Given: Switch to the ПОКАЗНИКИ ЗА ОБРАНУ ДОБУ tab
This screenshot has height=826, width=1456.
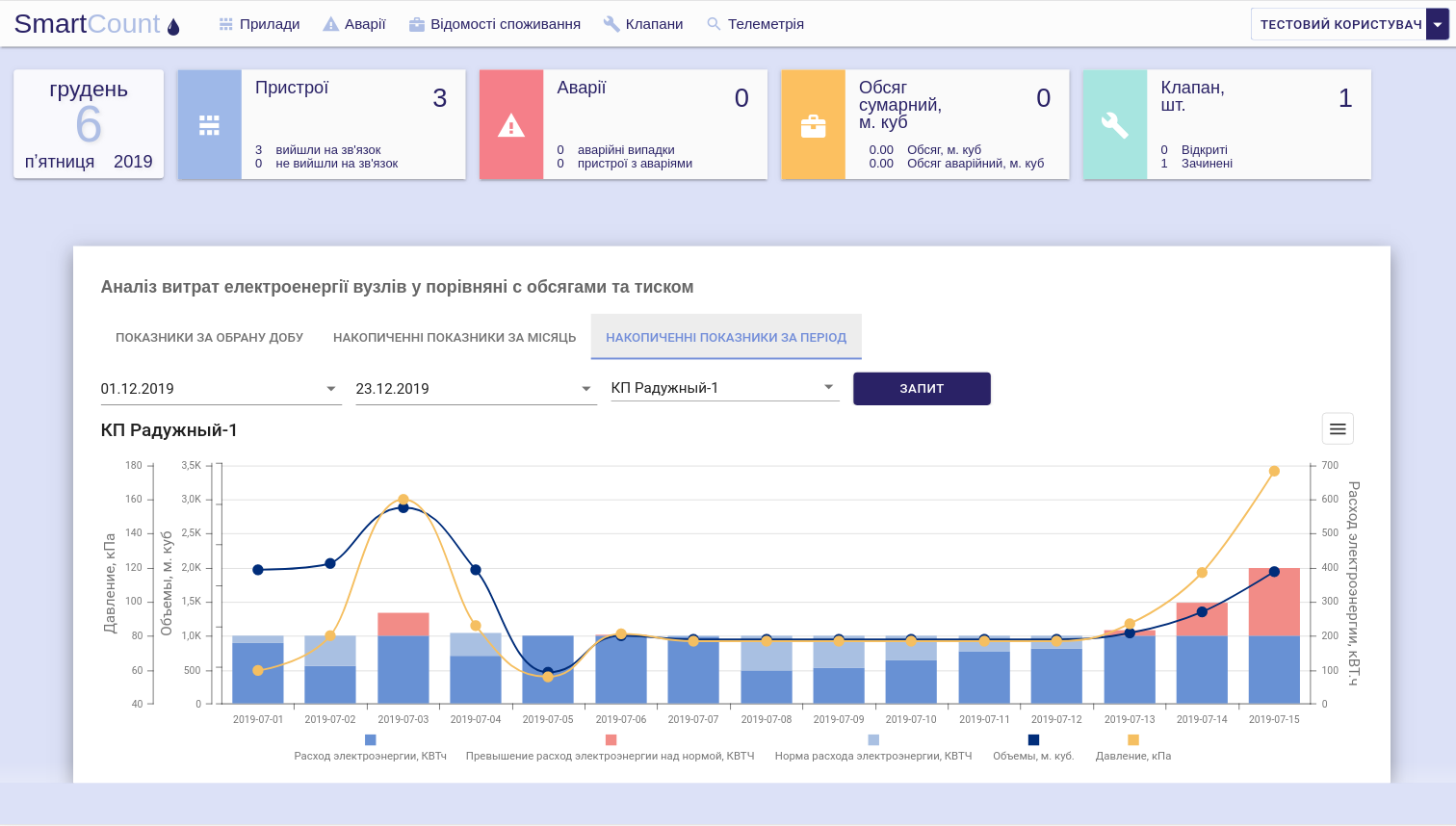Looking at the screenshot, I should (209, 337).
